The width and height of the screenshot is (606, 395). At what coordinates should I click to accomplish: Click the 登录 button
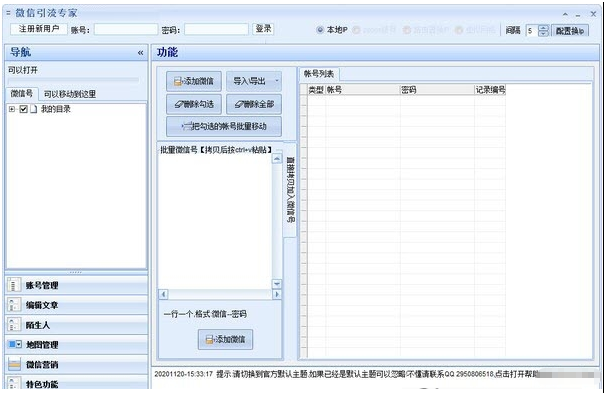263,29
